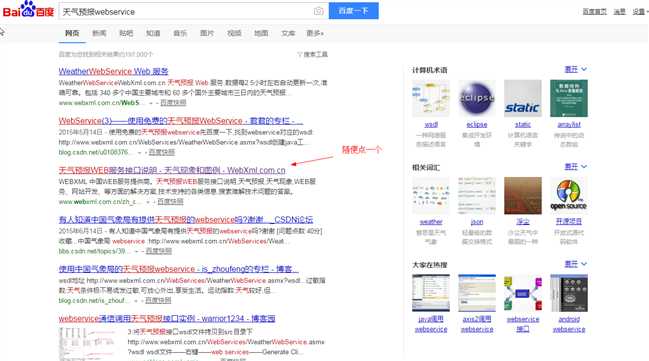The image size is (649, 361).
Task: Click the static logo thumbnail
Action: (x=523, y=99)
